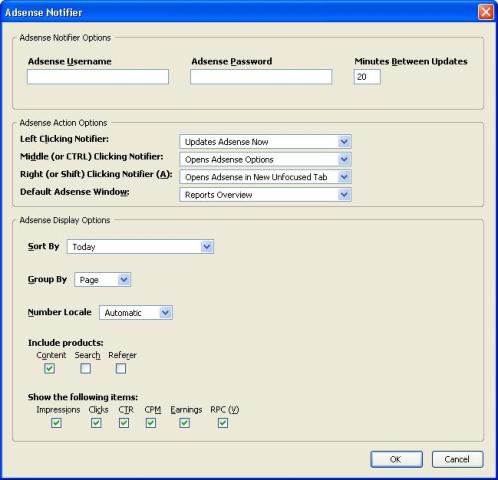Uncheck the Content product checkbox
Screen dimensions: 498x480
click(x=49, y=368)
